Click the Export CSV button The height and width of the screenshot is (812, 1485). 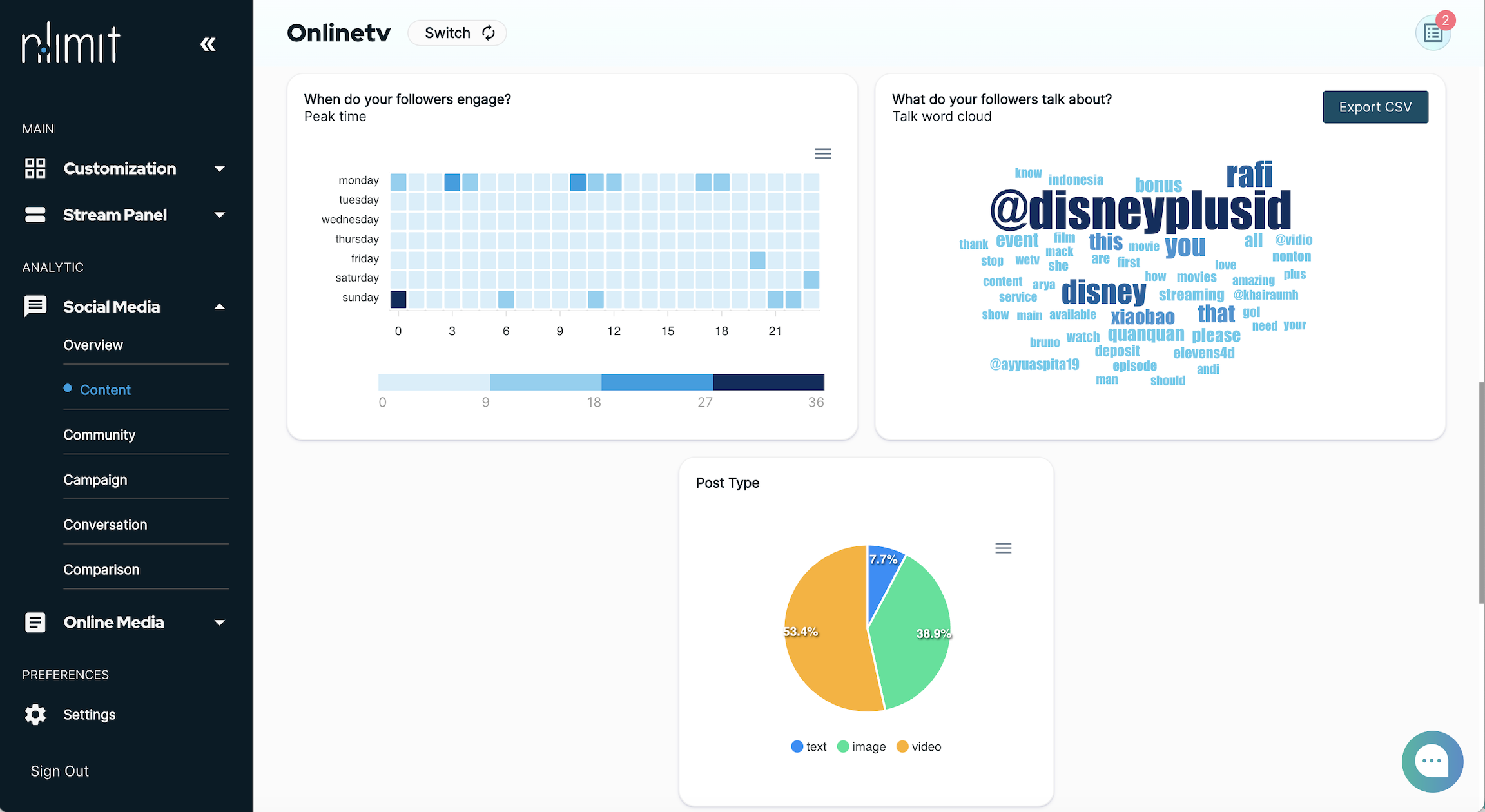tap(1375, 107)
